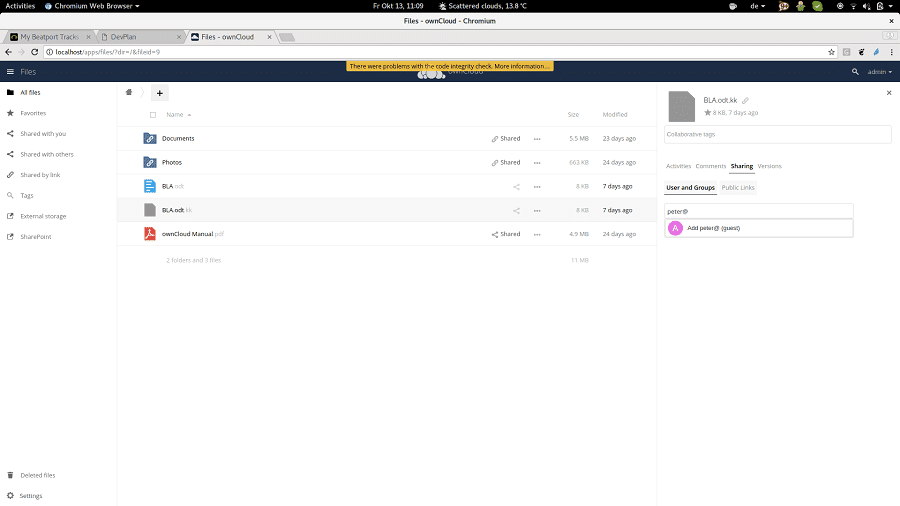Toggle the select-all files checkbox

tap(153, 115)
